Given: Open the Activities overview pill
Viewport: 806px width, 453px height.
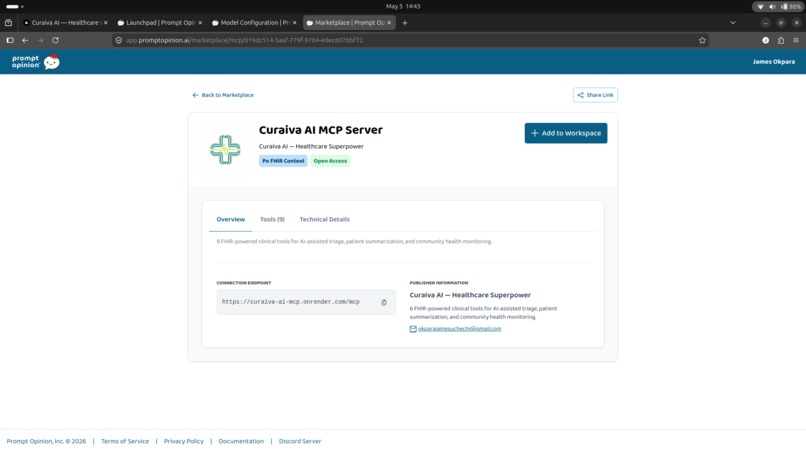Looking at the screenshot, I should pyautogui.click(x=14, y=7).
